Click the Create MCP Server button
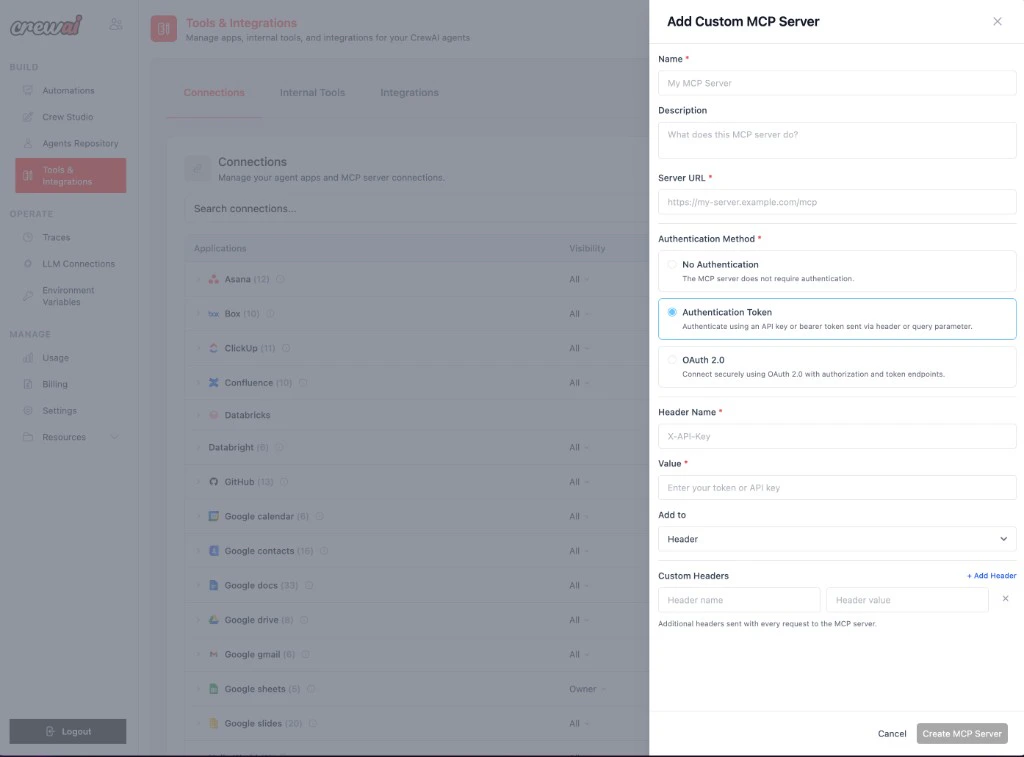The height and width of the screenshot is (757, 1024). 960,733
